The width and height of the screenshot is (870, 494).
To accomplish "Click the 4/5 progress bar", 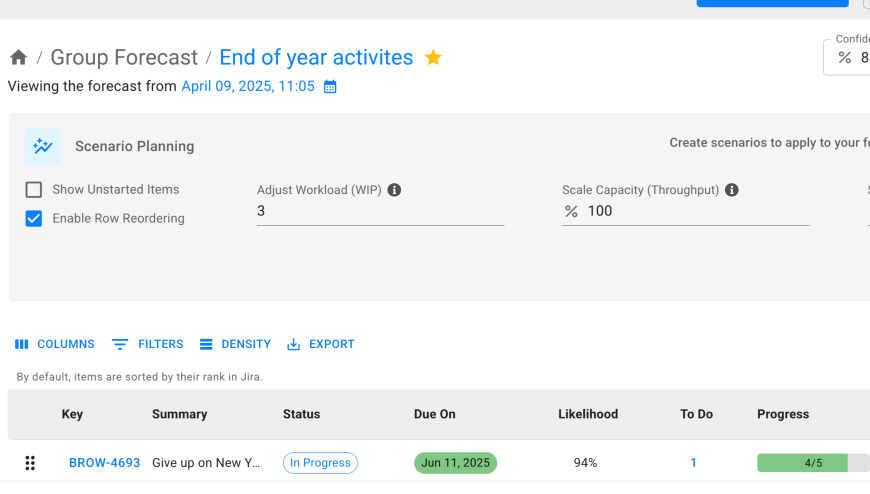I will 813,463.
